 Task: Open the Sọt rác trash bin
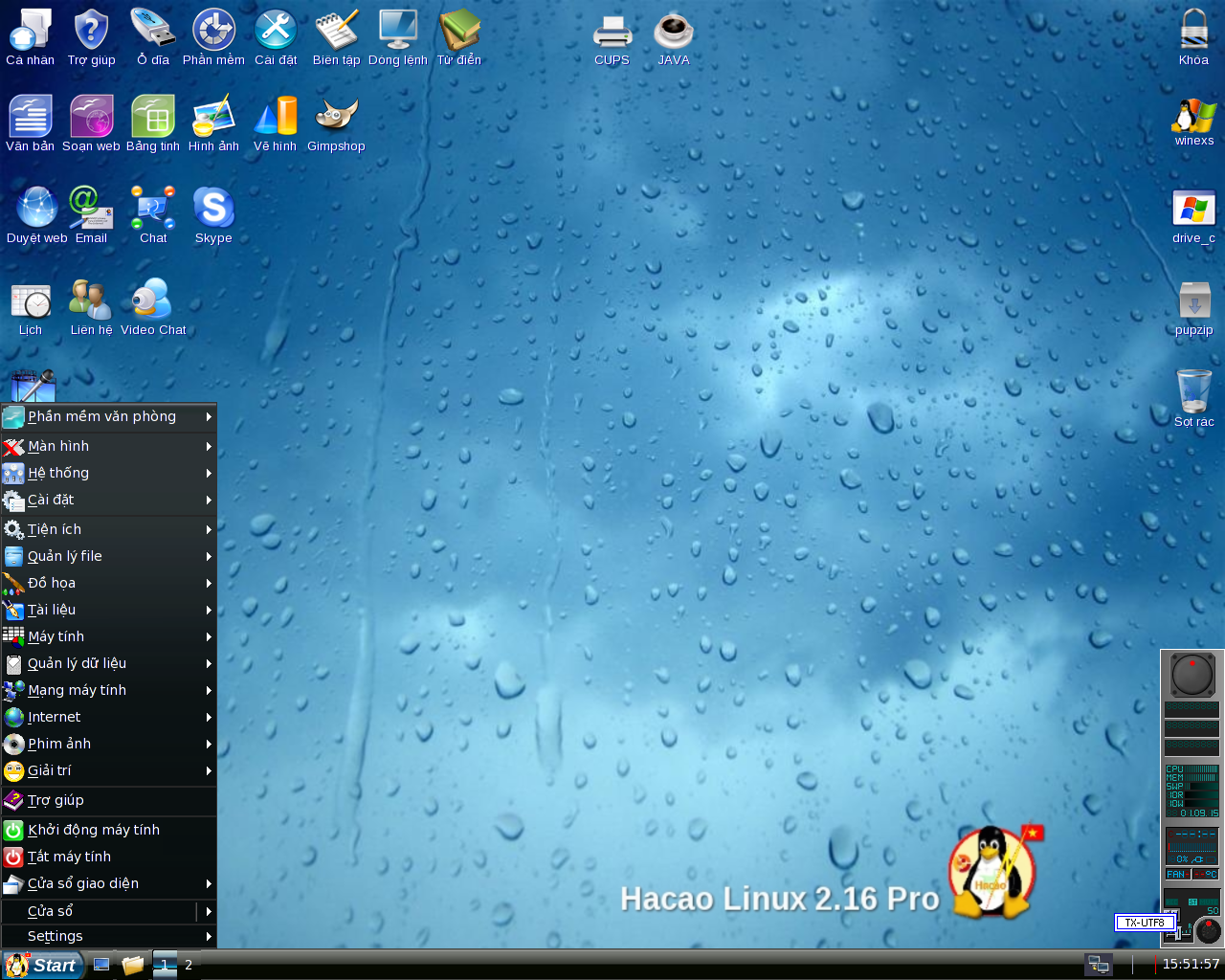[x=1193, y=392]
